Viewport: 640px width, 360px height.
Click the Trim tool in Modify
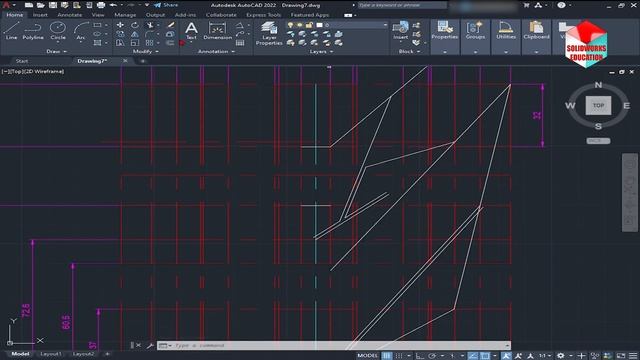(150, 25)
